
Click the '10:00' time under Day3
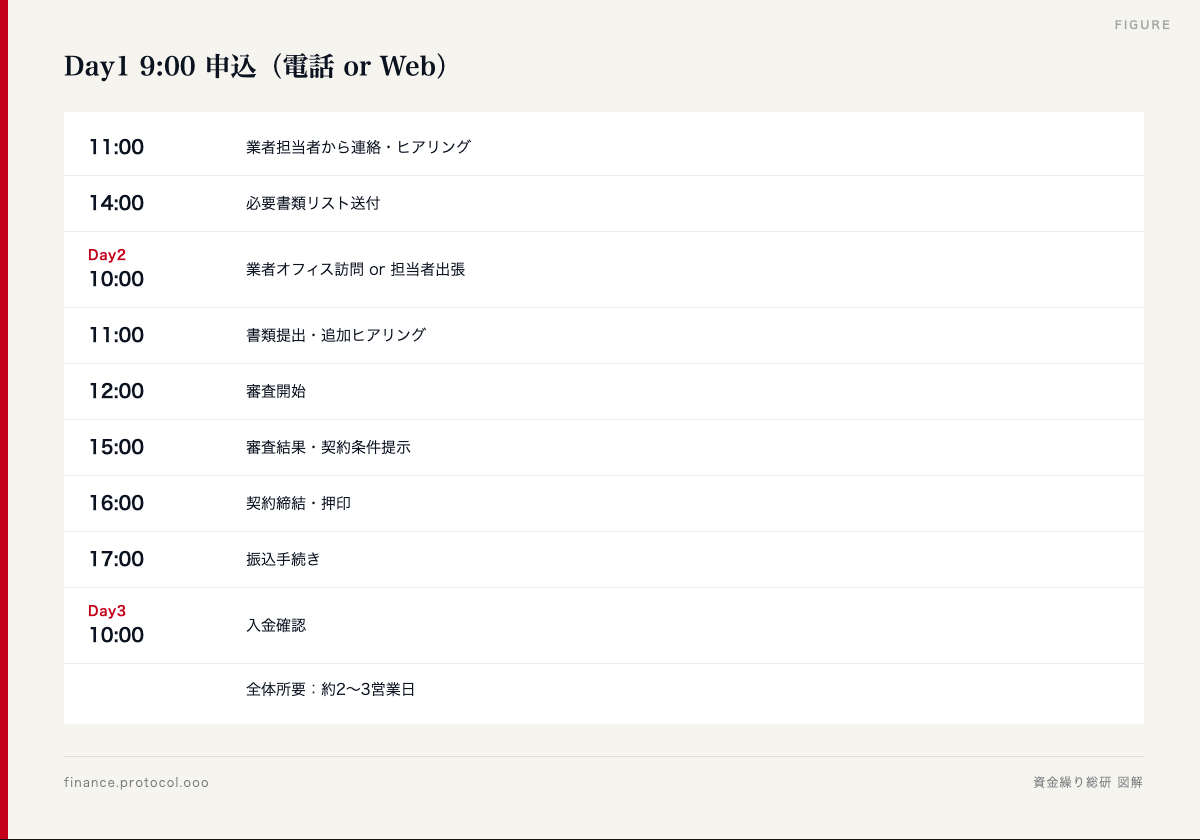[116, 635]
